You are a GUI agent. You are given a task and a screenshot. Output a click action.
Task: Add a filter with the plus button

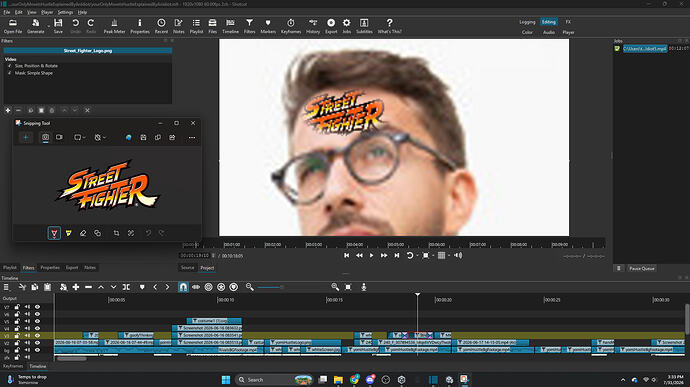[x=7, y=111]
